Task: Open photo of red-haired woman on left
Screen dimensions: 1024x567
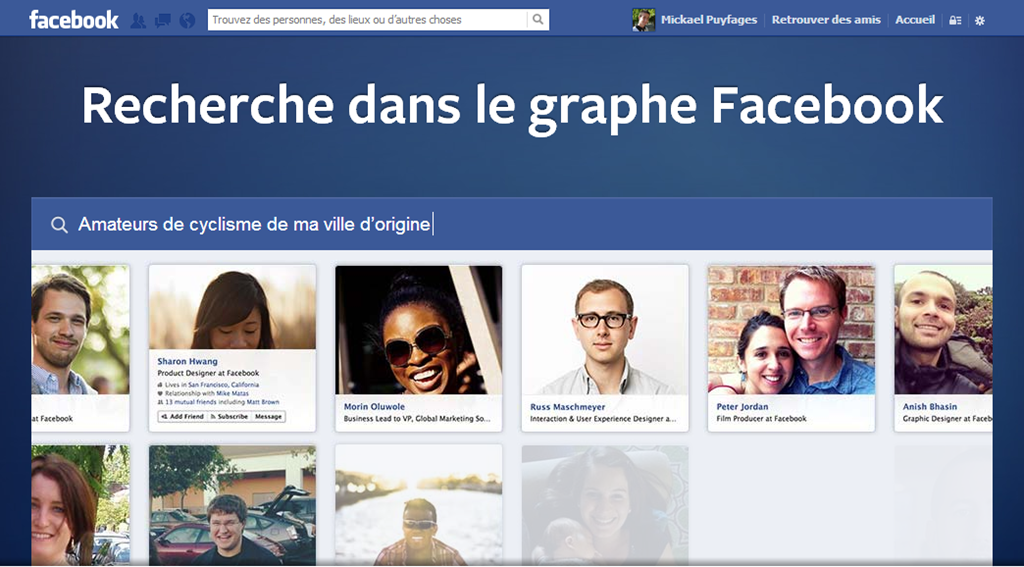Action: click(80, 506)
